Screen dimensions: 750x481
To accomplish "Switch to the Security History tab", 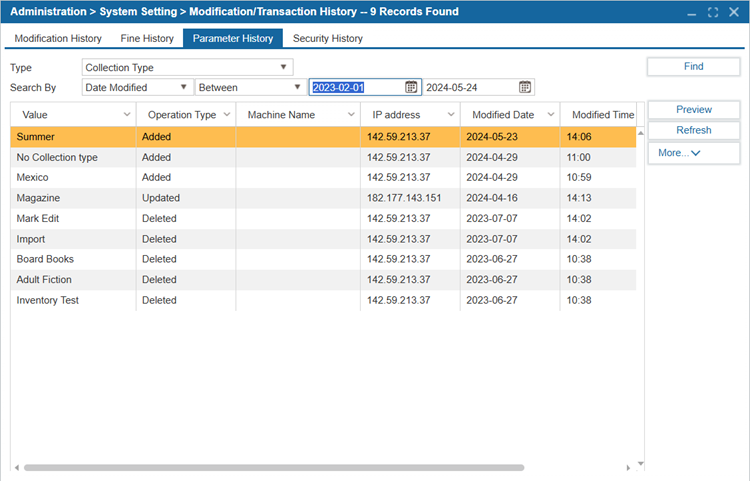I will [x=328, y=38].
